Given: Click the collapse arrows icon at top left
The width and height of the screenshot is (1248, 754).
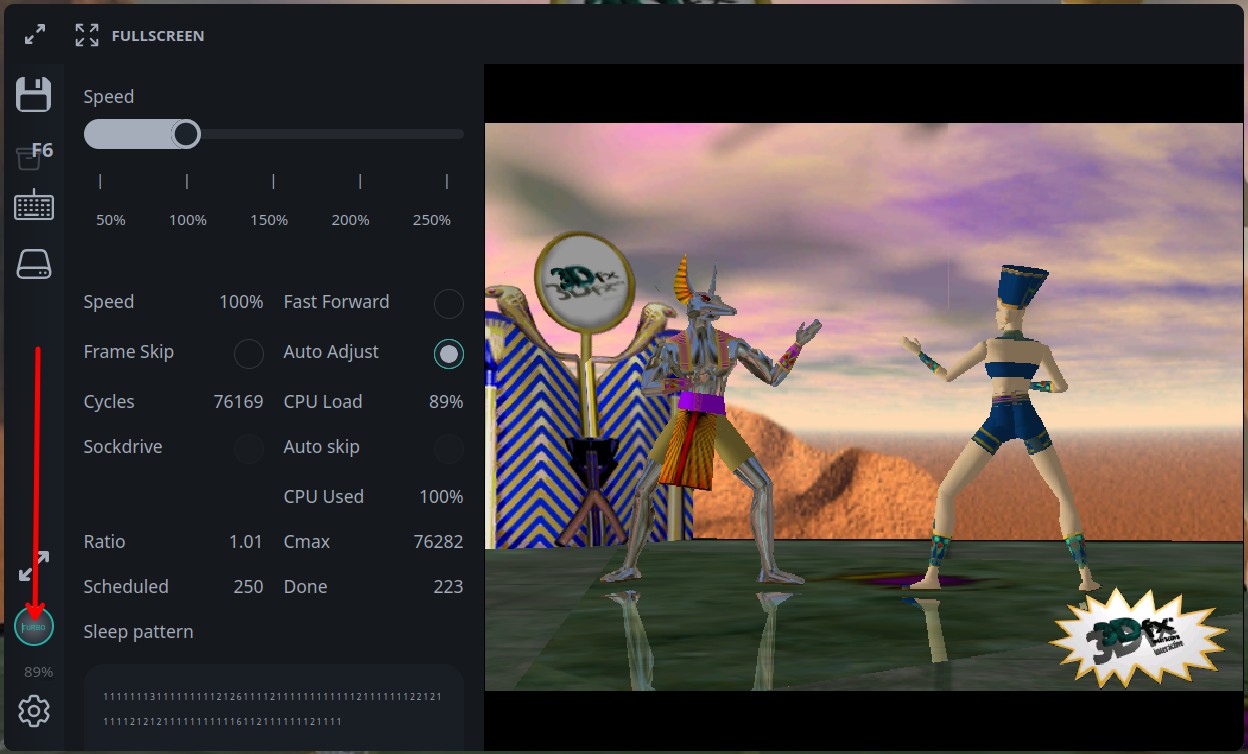Looking at the screenshot, I should [35, 35].
